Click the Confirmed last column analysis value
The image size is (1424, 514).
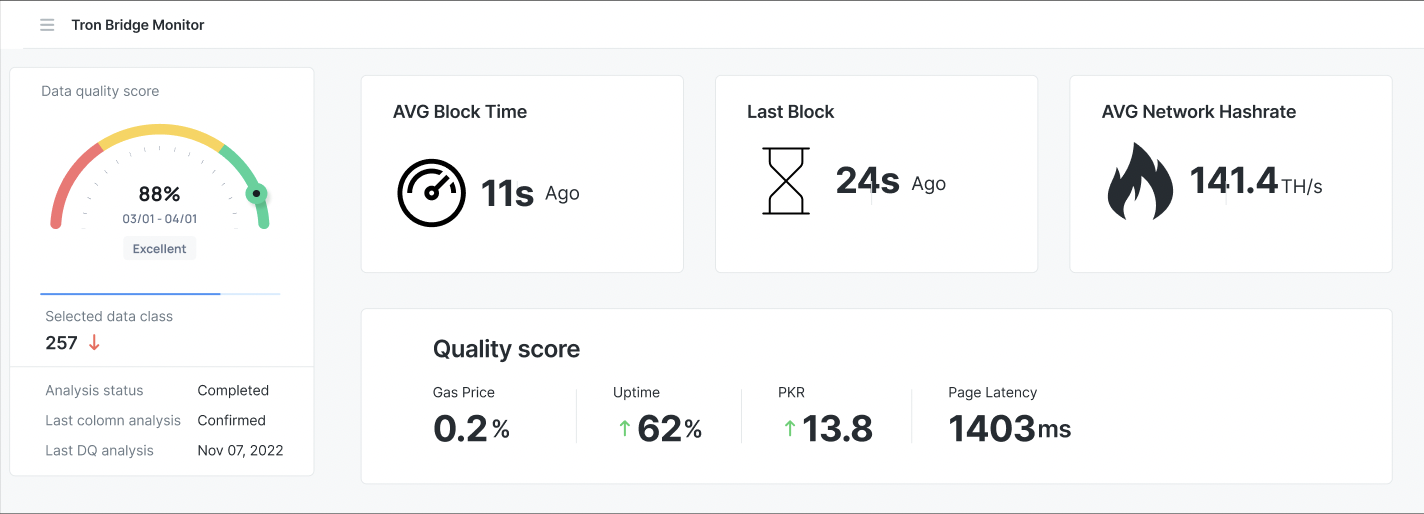[232, 421]
